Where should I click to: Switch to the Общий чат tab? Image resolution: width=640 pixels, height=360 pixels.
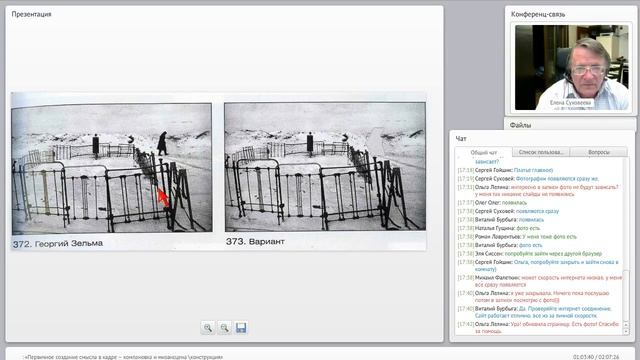coord(483,152)
